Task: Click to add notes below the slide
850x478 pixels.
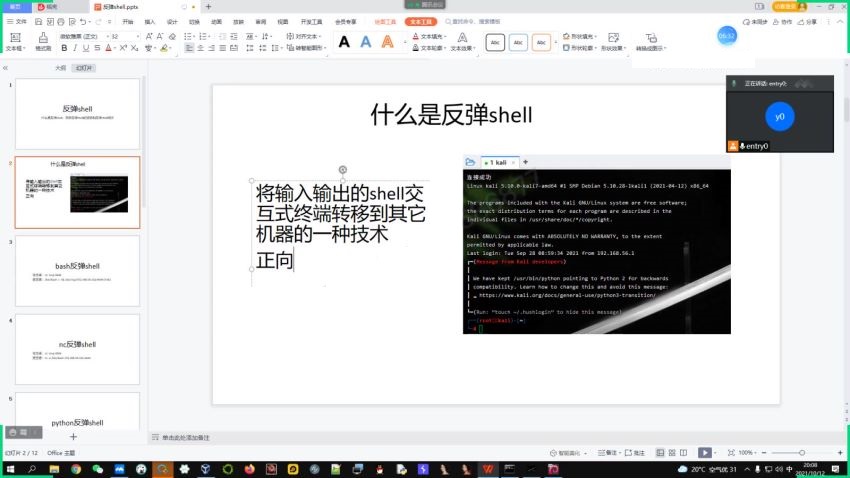Action: click(185, 437)
